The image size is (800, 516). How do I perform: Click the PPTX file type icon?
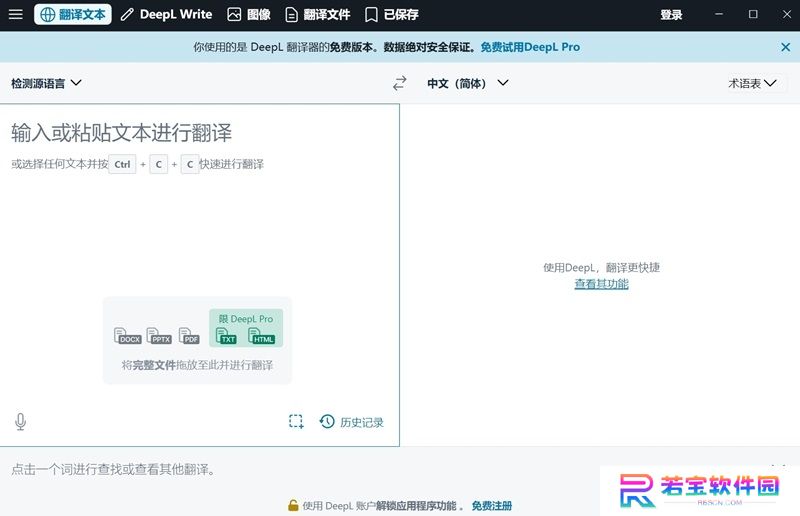tap(159, 335)
